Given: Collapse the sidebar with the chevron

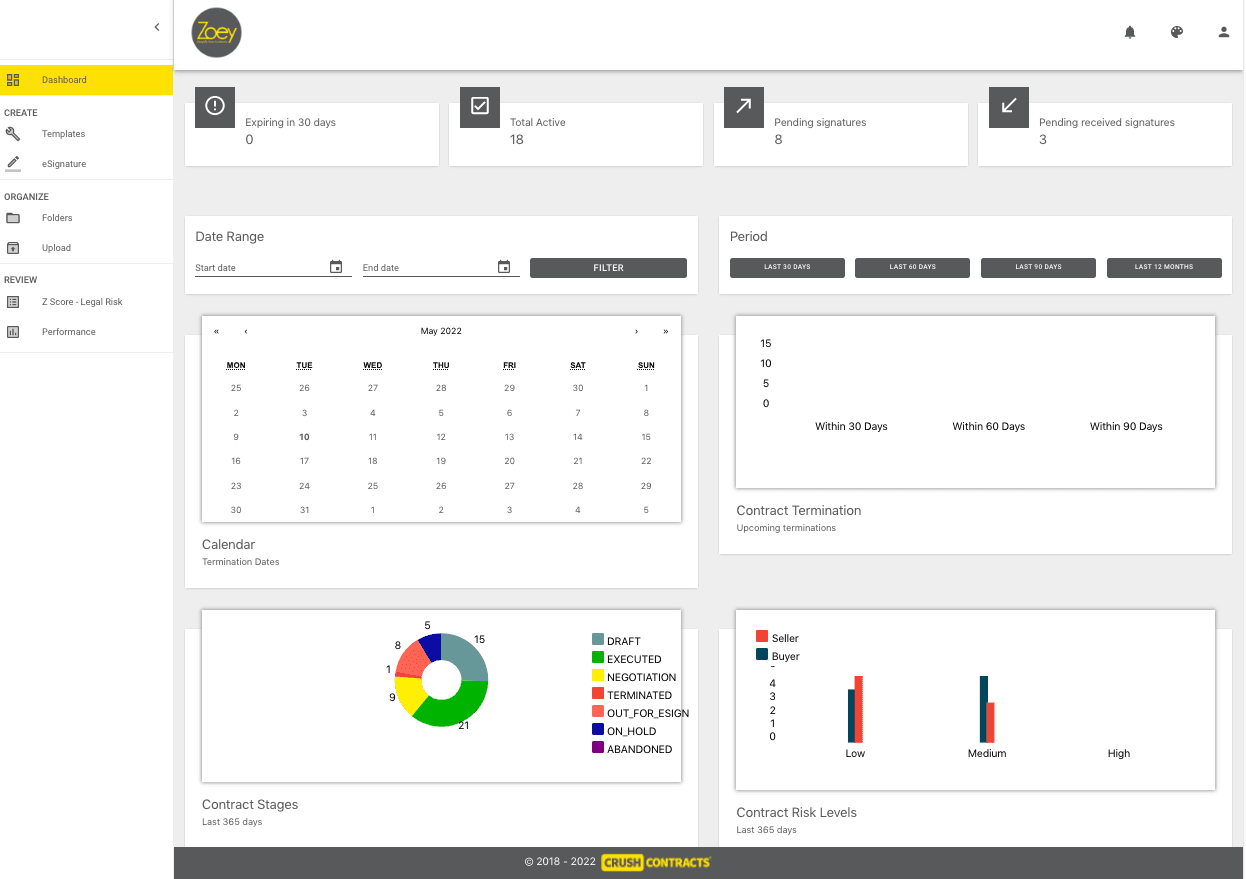Looking at the screenshot, I should coord(157,27).
